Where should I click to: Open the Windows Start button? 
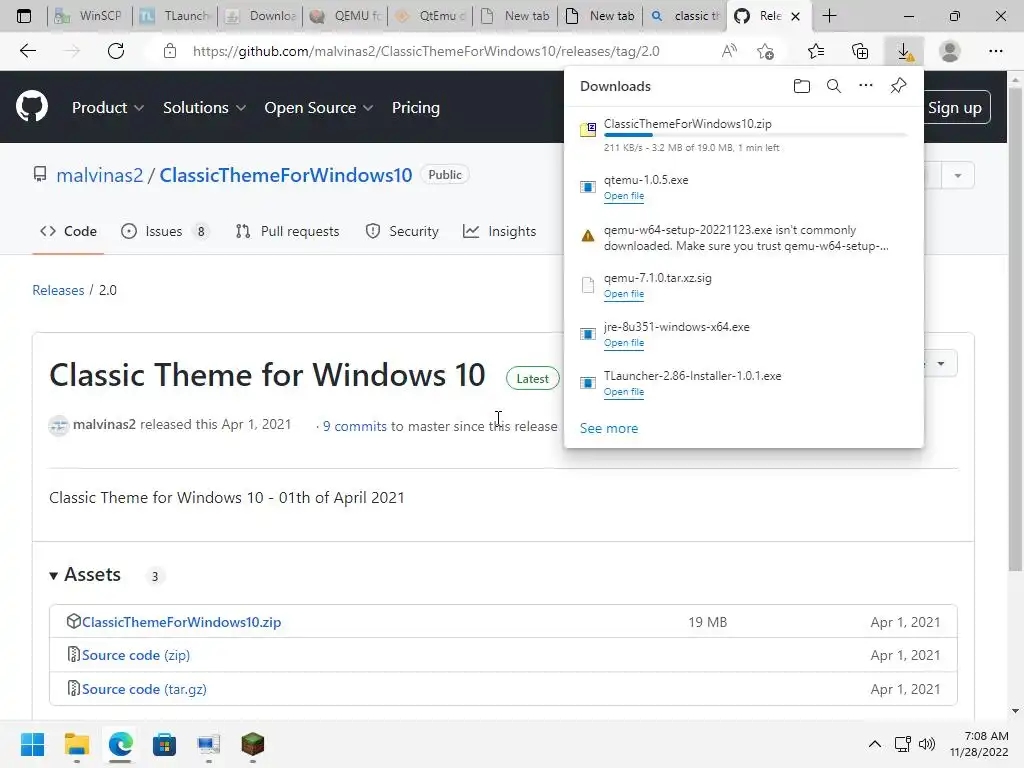(x=32, y=744)
